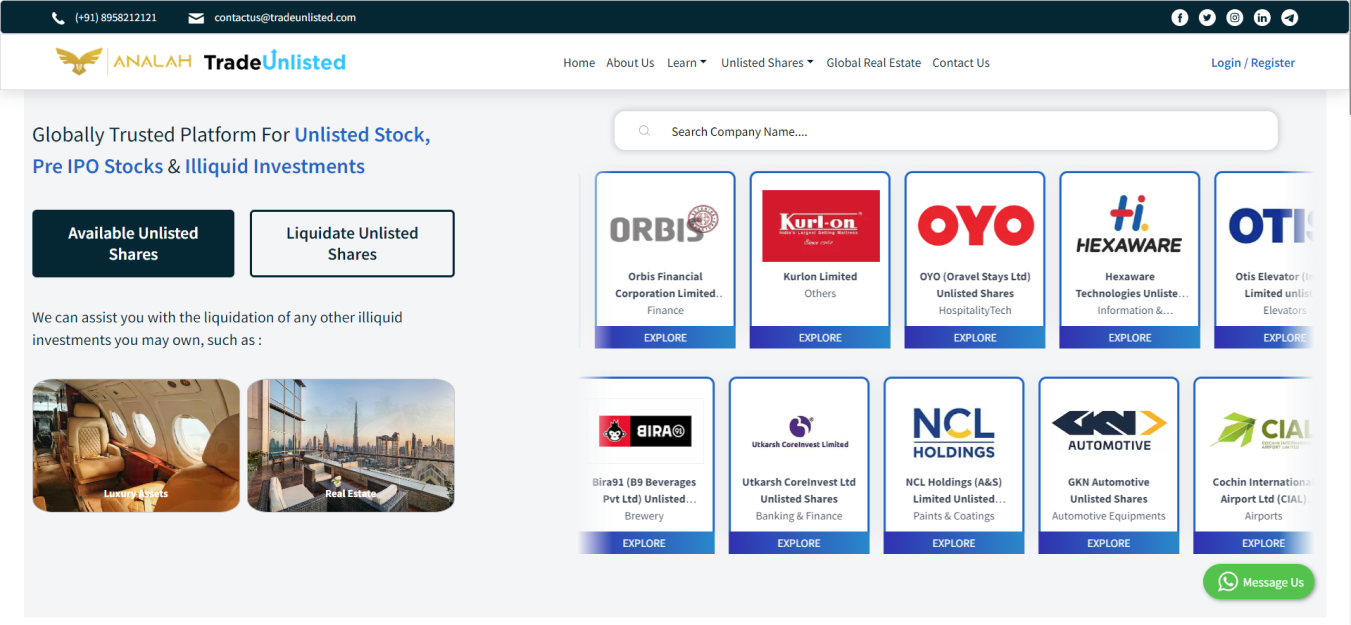Image resolution: width=1351 pixels, height=625 pixels.
Task: Open the Learn dropdown menu
Action: pos(686,62)
